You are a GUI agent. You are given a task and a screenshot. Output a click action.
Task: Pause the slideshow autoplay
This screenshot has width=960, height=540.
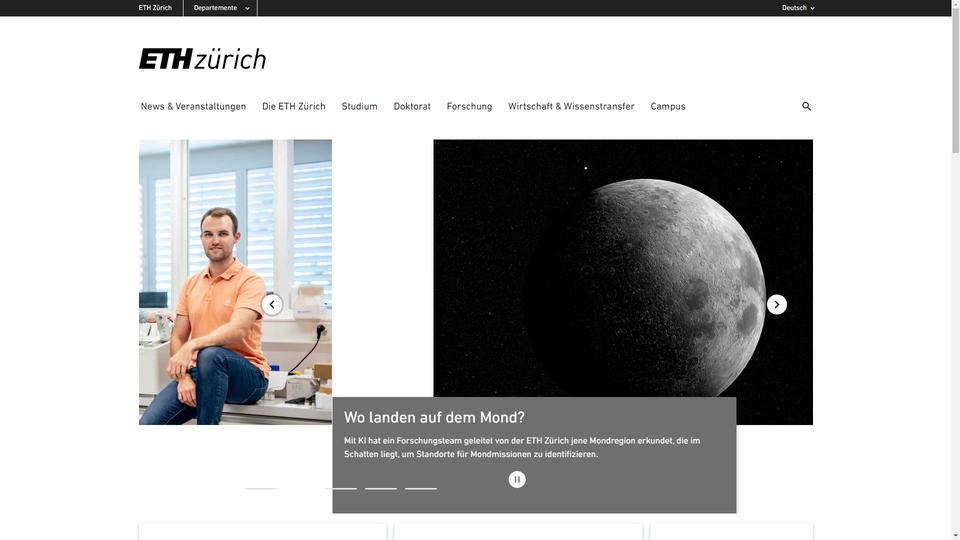(x=517, y=479)
